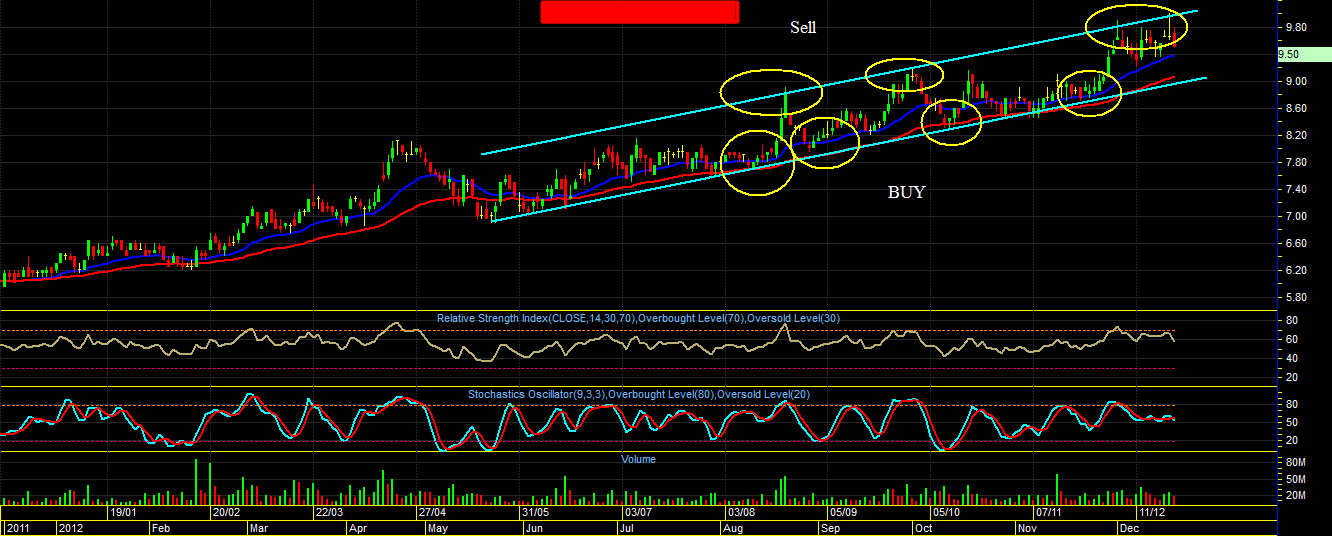Image resolution: width=1332 pixels, height=536 pixels.
Task: Choose the Dec month label on time axis
Action: pyautogui.click(x=1130, y=527)
